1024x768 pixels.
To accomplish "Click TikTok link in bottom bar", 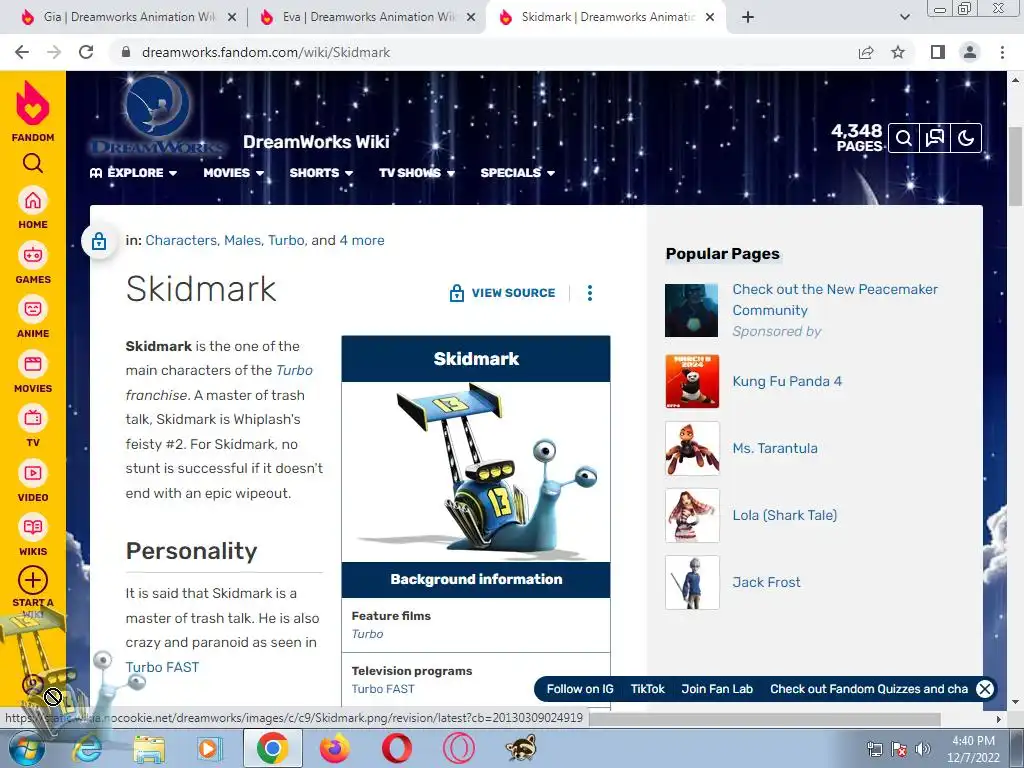I will tap(647, 689).
